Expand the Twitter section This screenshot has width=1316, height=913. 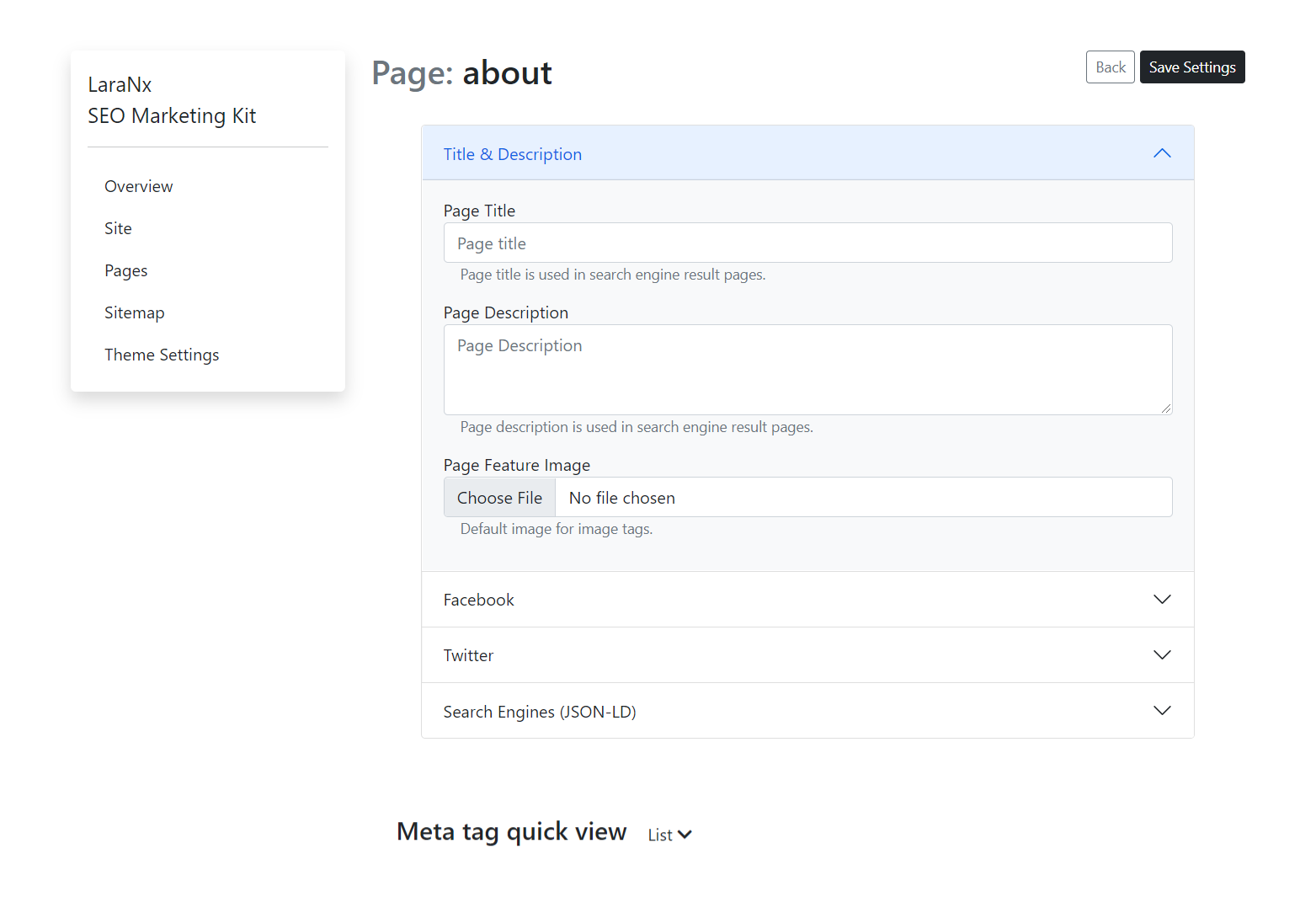pos(807,654)
